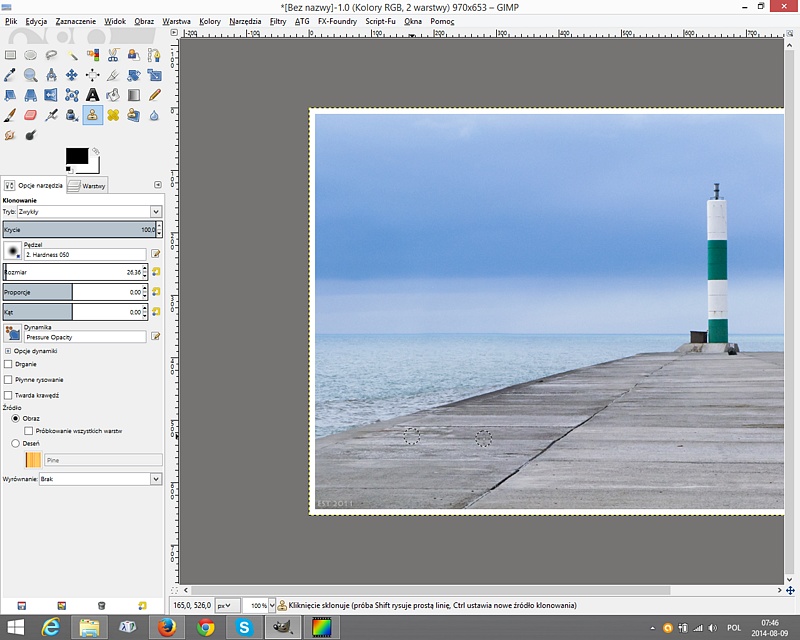Choose the Select by Color tool

click(x=92, y=55)
